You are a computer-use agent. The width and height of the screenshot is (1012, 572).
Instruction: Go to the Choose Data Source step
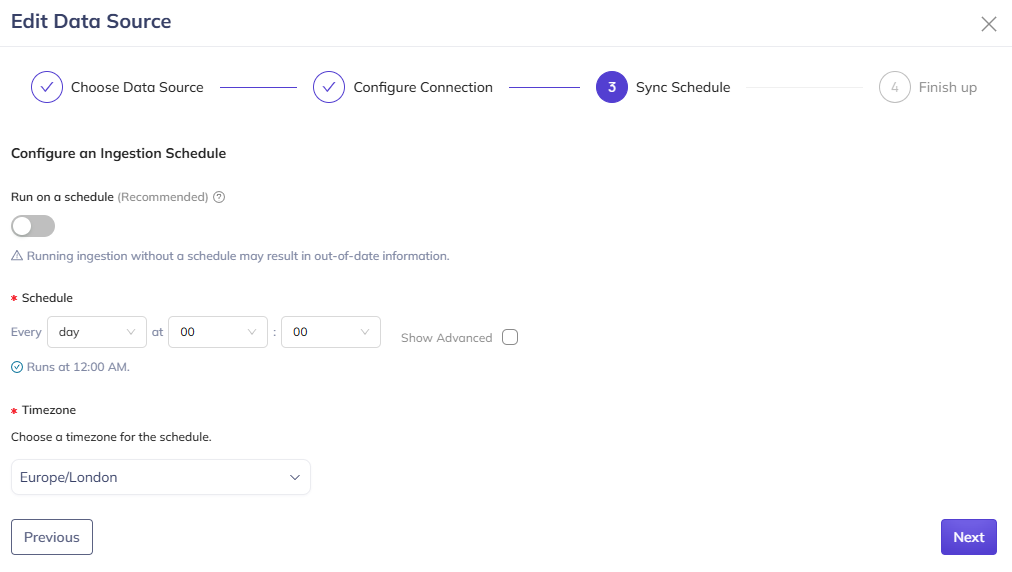coord(137,87)
